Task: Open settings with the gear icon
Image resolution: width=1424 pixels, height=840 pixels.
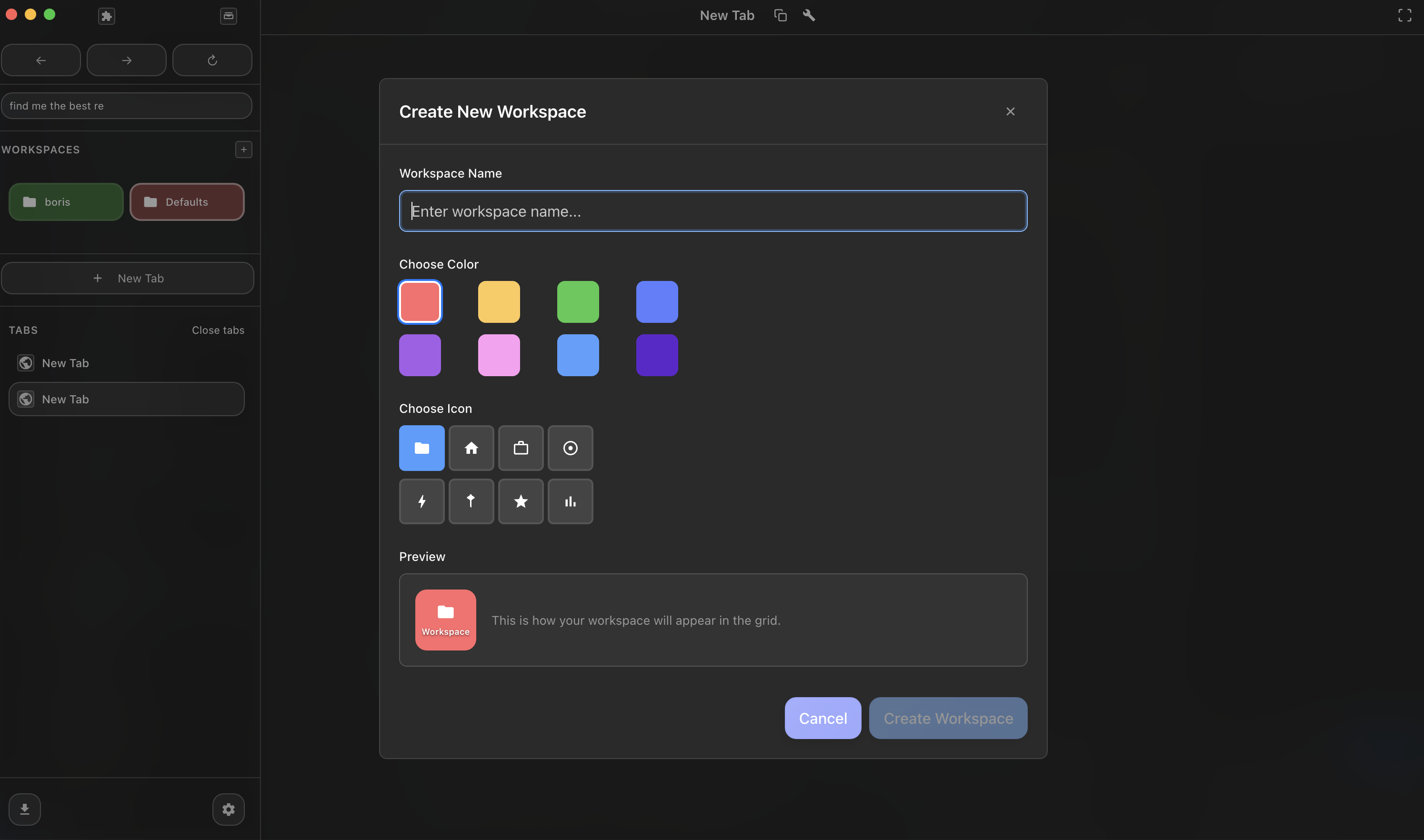Action: pos(228,809)
